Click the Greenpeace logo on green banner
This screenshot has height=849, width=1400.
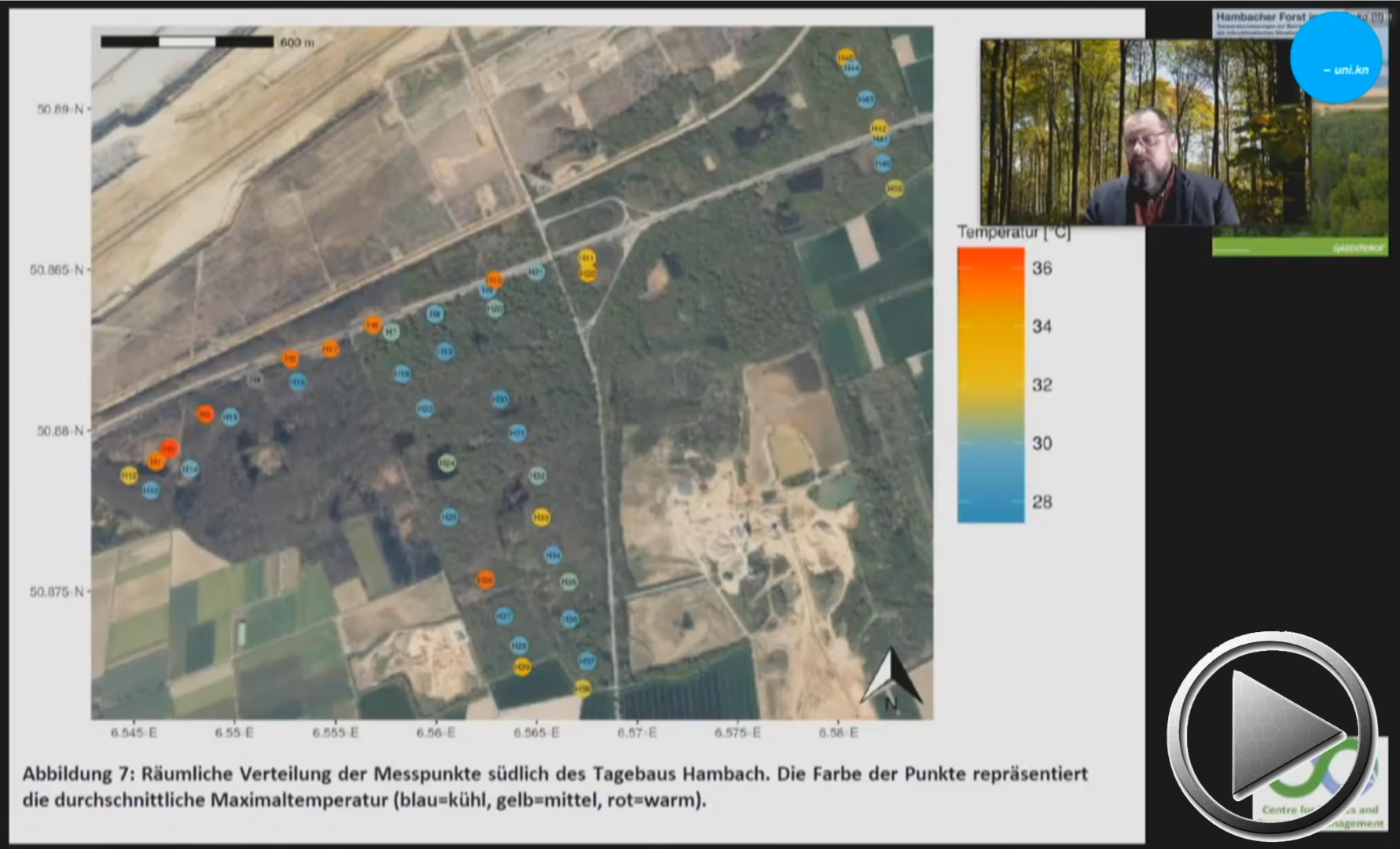[x=1358, y=248]
